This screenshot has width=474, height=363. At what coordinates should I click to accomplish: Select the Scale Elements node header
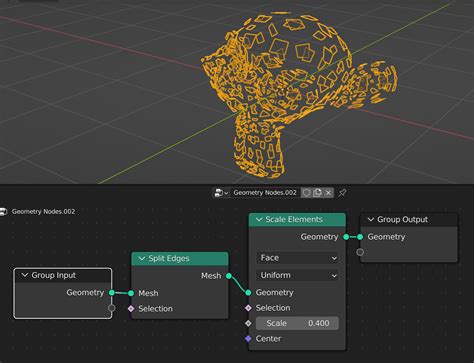click(297, 220)
